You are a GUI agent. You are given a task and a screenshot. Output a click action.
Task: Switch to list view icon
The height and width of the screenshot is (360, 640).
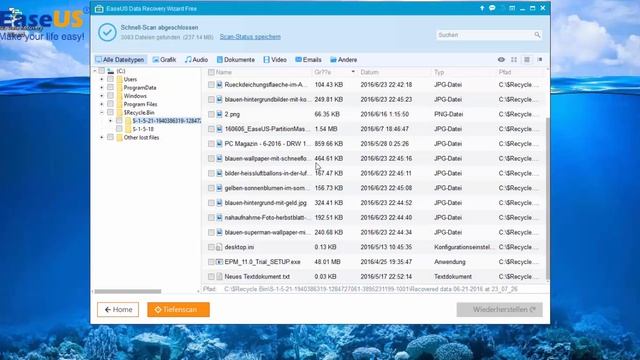click(540, 60)
